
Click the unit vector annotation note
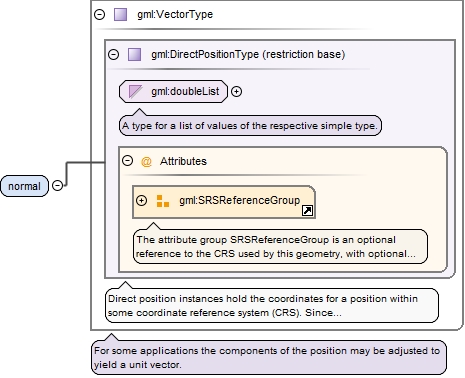coord(269,358)
